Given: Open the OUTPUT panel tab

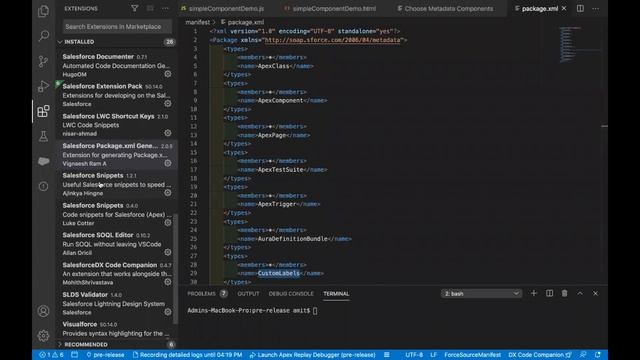Looking at the screenshot, I should coord(248,293).
